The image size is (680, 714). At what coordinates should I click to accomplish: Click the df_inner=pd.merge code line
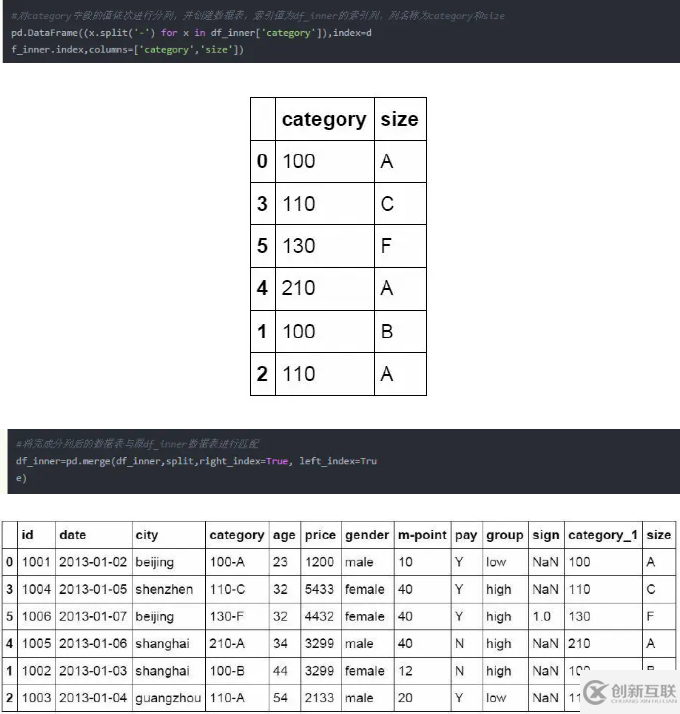tap(196, 461)
